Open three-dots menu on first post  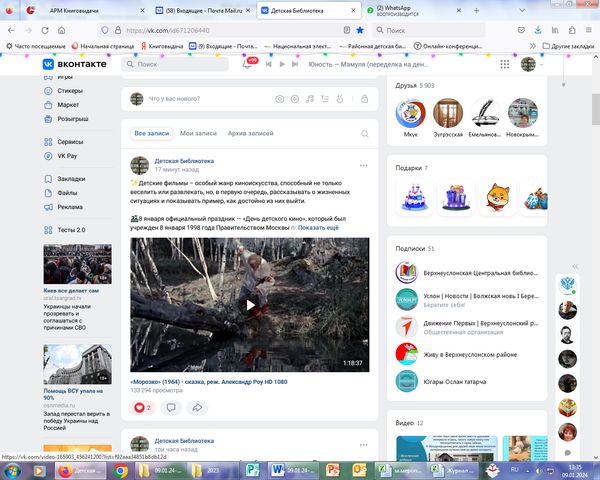tap(363, 165)
